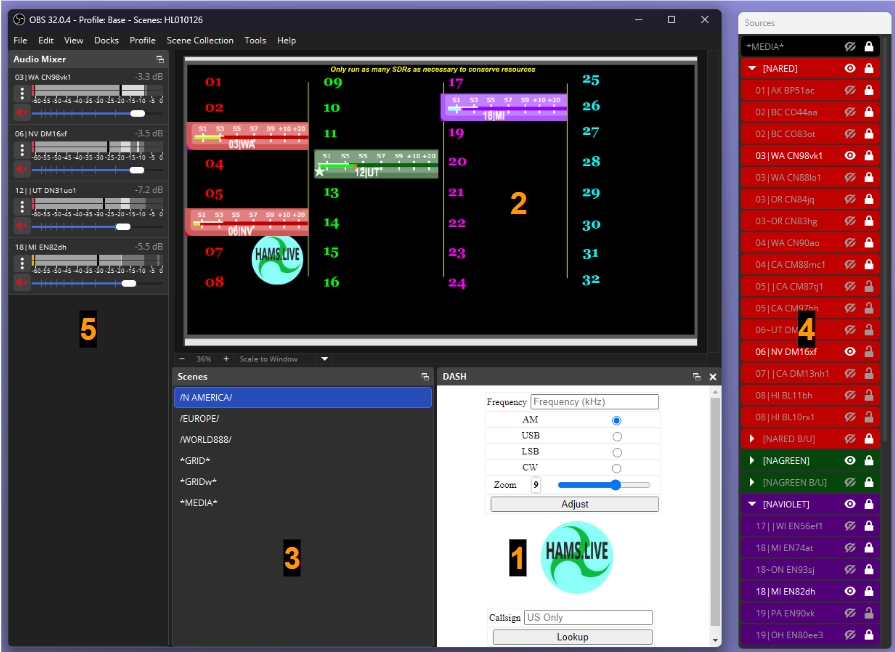Expand the [NAGREEN] source group
The image size is (895, 652).
coord(752,461)
